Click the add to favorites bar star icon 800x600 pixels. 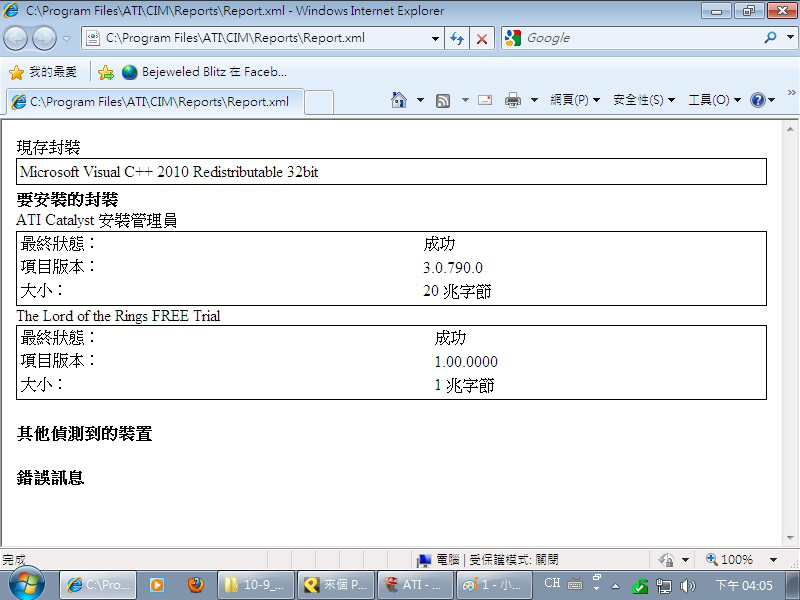click(x=106, y=72)
